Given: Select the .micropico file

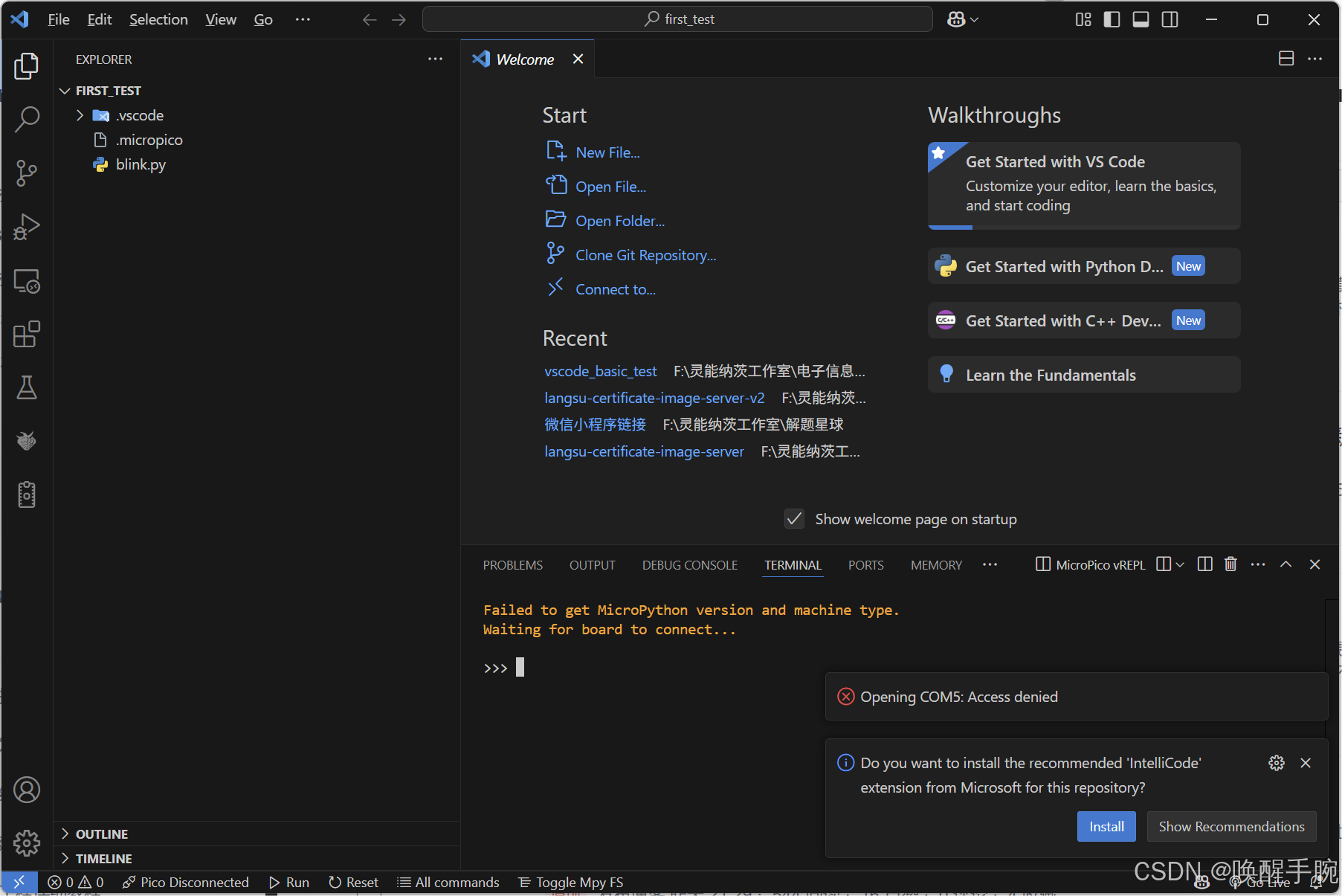Looking at the screenshot, I should coord(149,140).
